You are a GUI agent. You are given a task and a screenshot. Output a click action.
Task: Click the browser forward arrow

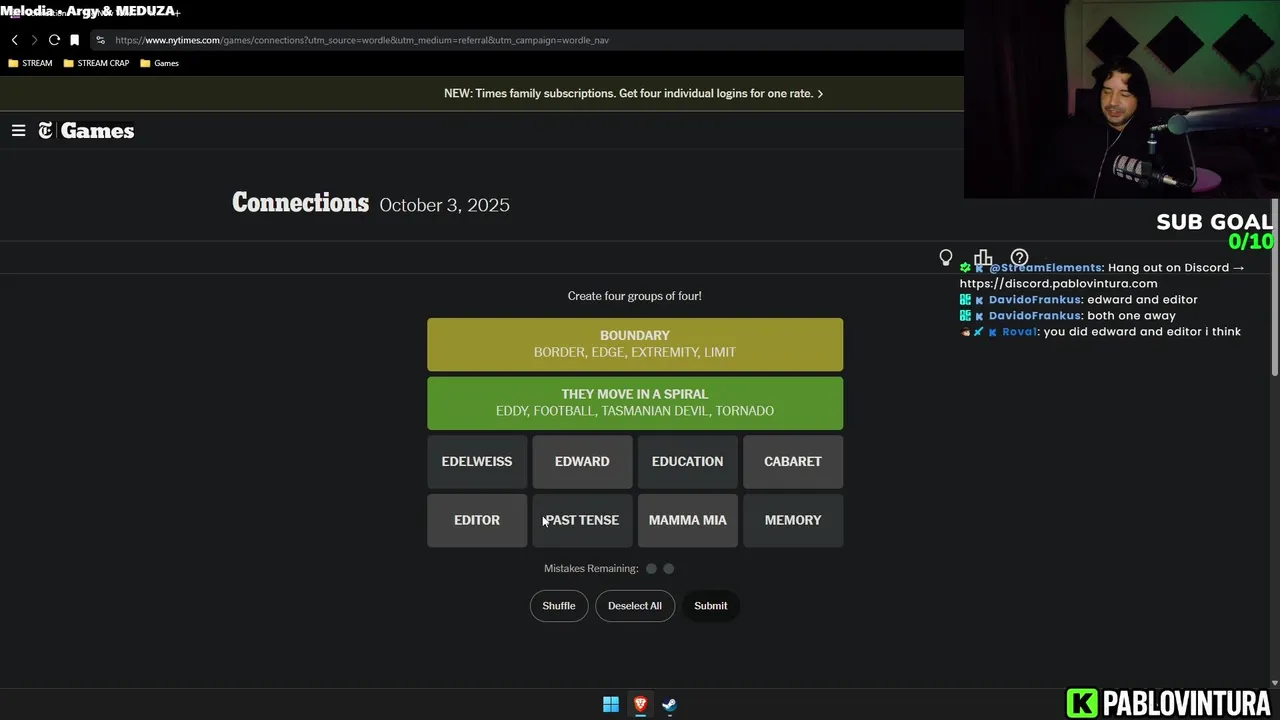(34, 40)
